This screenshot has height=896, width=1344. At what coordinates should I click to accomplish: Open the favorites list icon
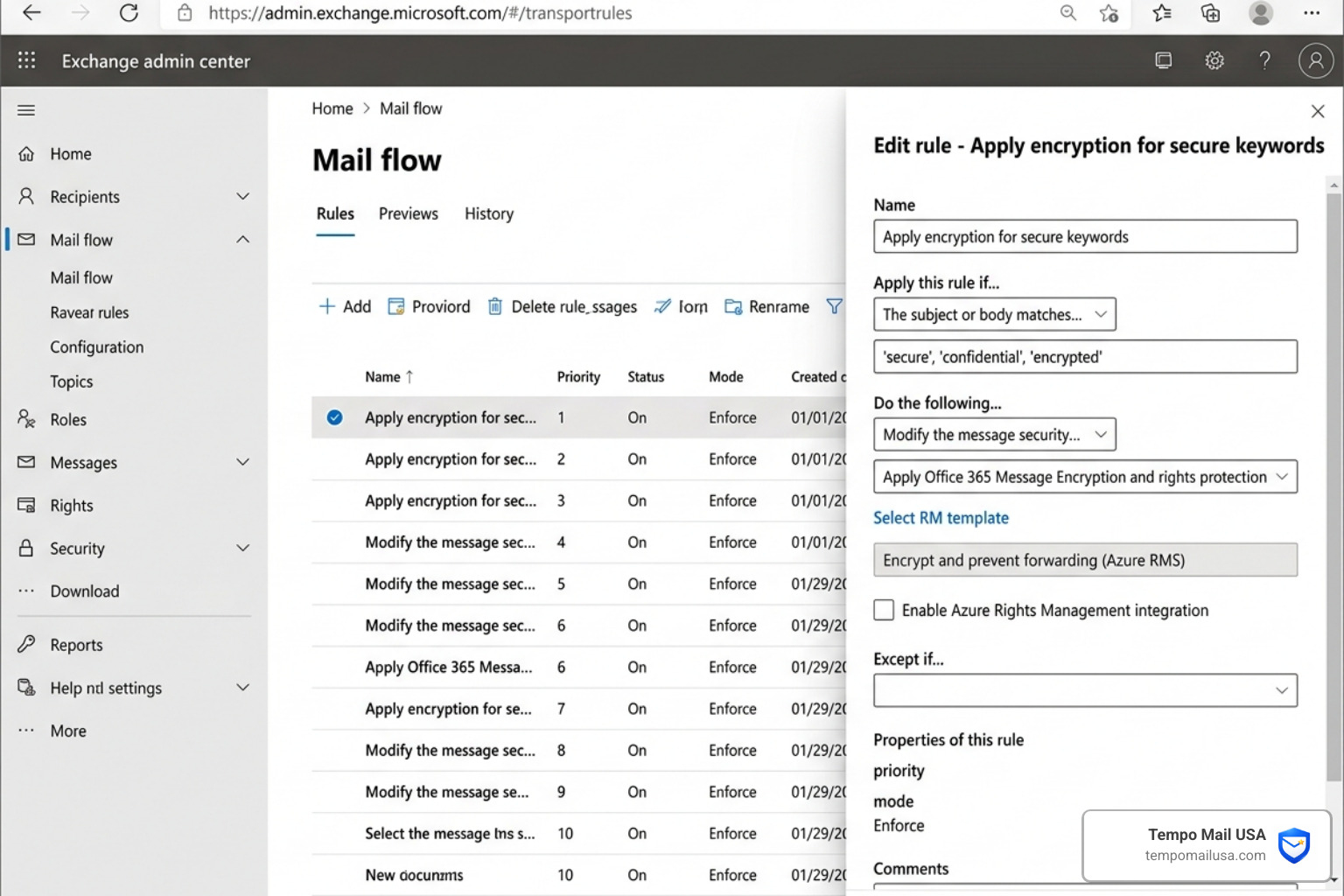click(x=1162, y=13)
